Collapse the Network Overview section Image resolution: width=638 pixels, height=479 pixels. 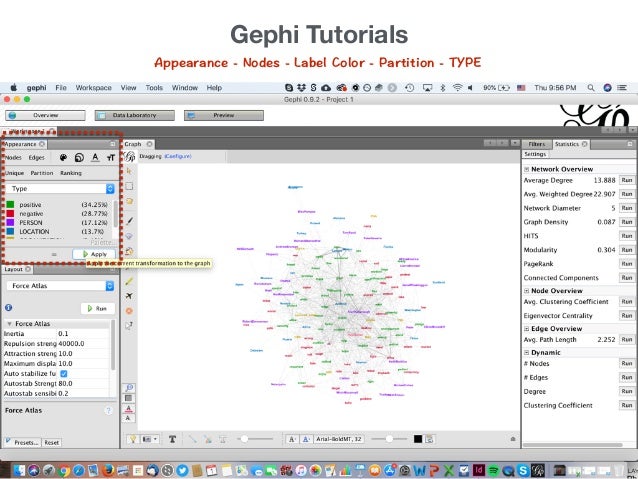pos(527,169)
